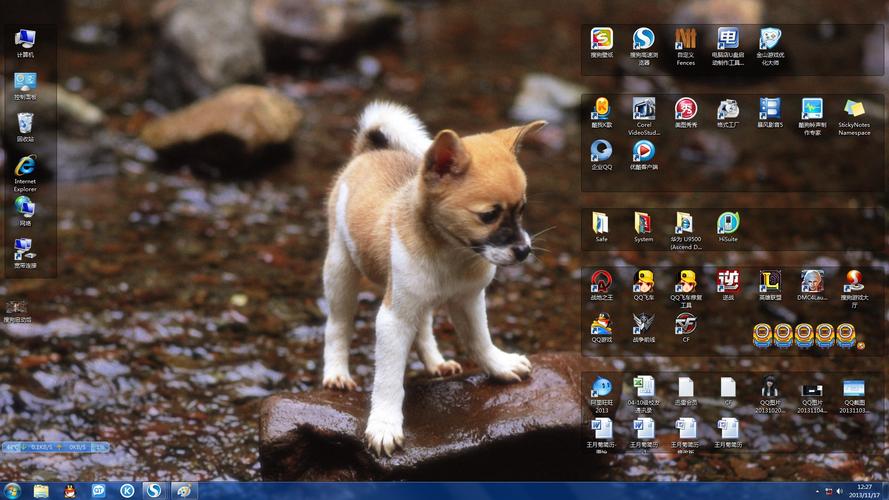889x500 pixels.
Task: Select the QQ飞车 game shortcut
Action: pyautogui.click(x=644, y=281)
